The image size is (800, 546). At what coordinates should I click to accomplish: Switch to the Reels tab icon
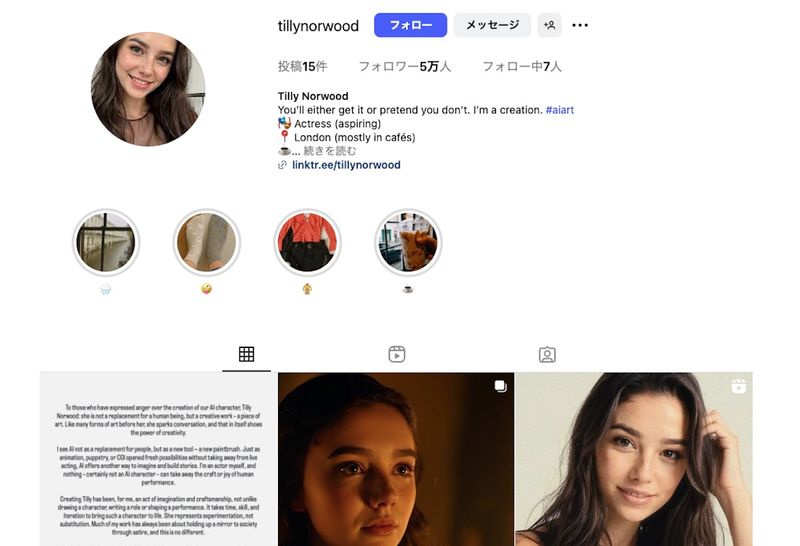point(396,354)
